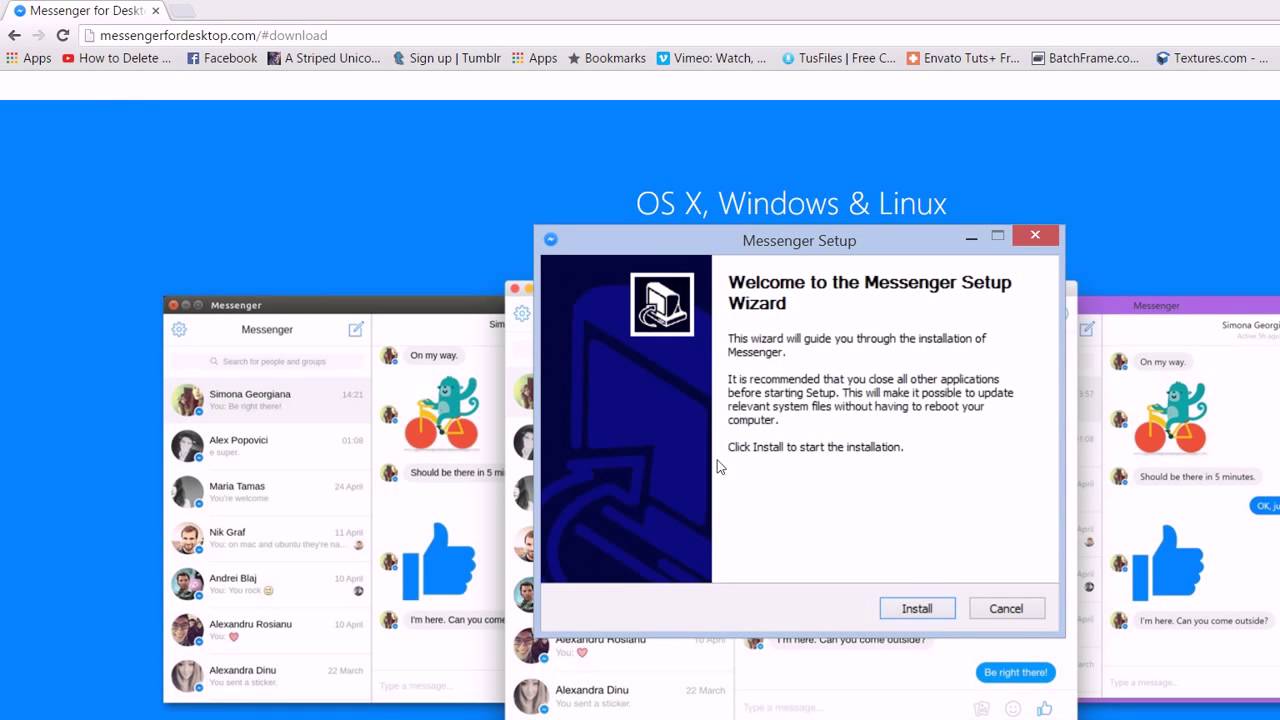1280x720 pixels.
Task: Click Install to start the Messenger installation
Action: (x=916, y=608)
